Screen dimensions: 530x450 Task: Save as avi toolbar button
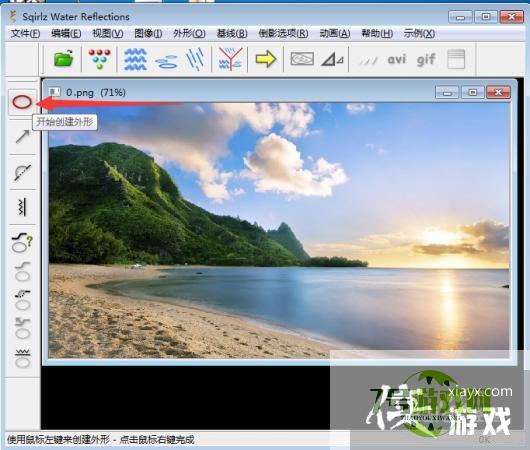pos(396,60)
